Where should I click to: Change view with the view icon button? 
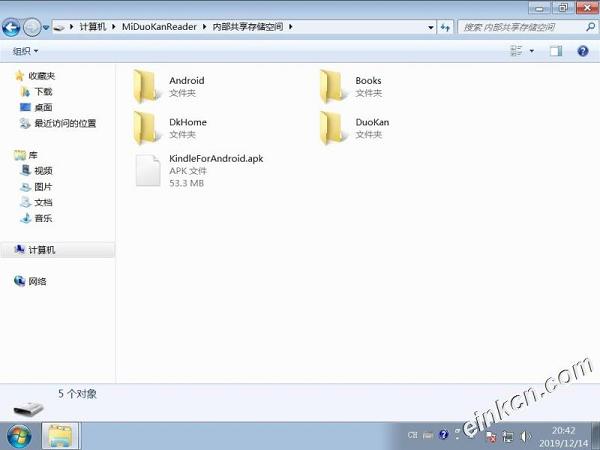pos(517,51)
